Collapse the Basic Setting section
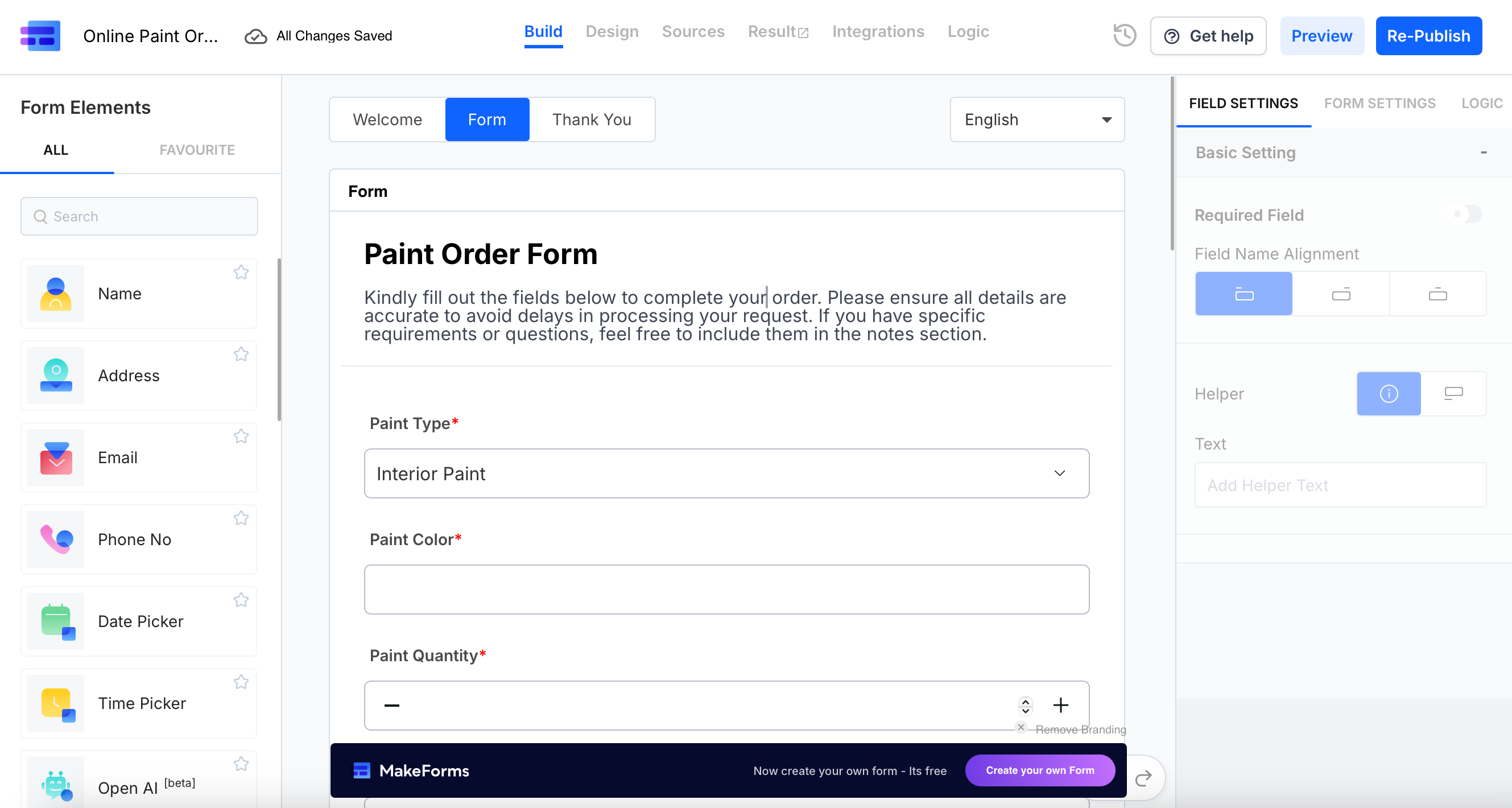This screenshot has height=808, width=1512. pos(1483,152)
